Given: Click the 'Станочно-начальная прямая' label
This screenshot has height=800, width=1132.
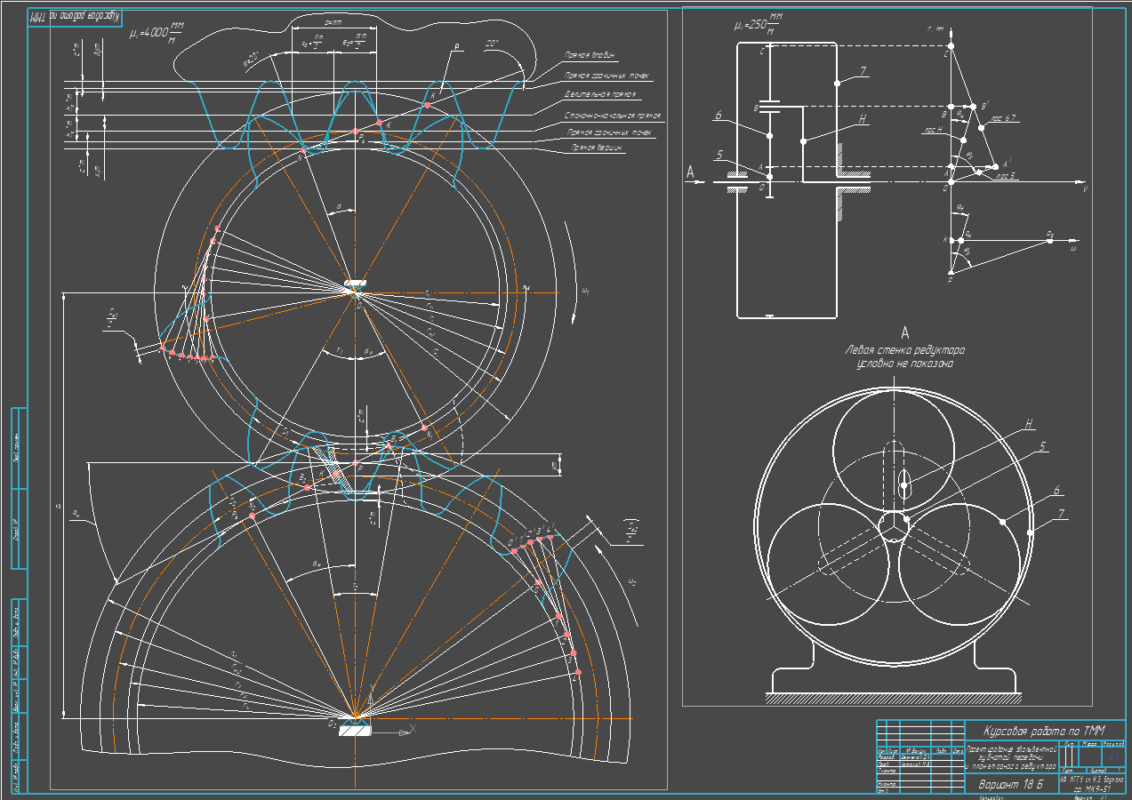Looking at the screenshot, I should [x=612, y=116].
